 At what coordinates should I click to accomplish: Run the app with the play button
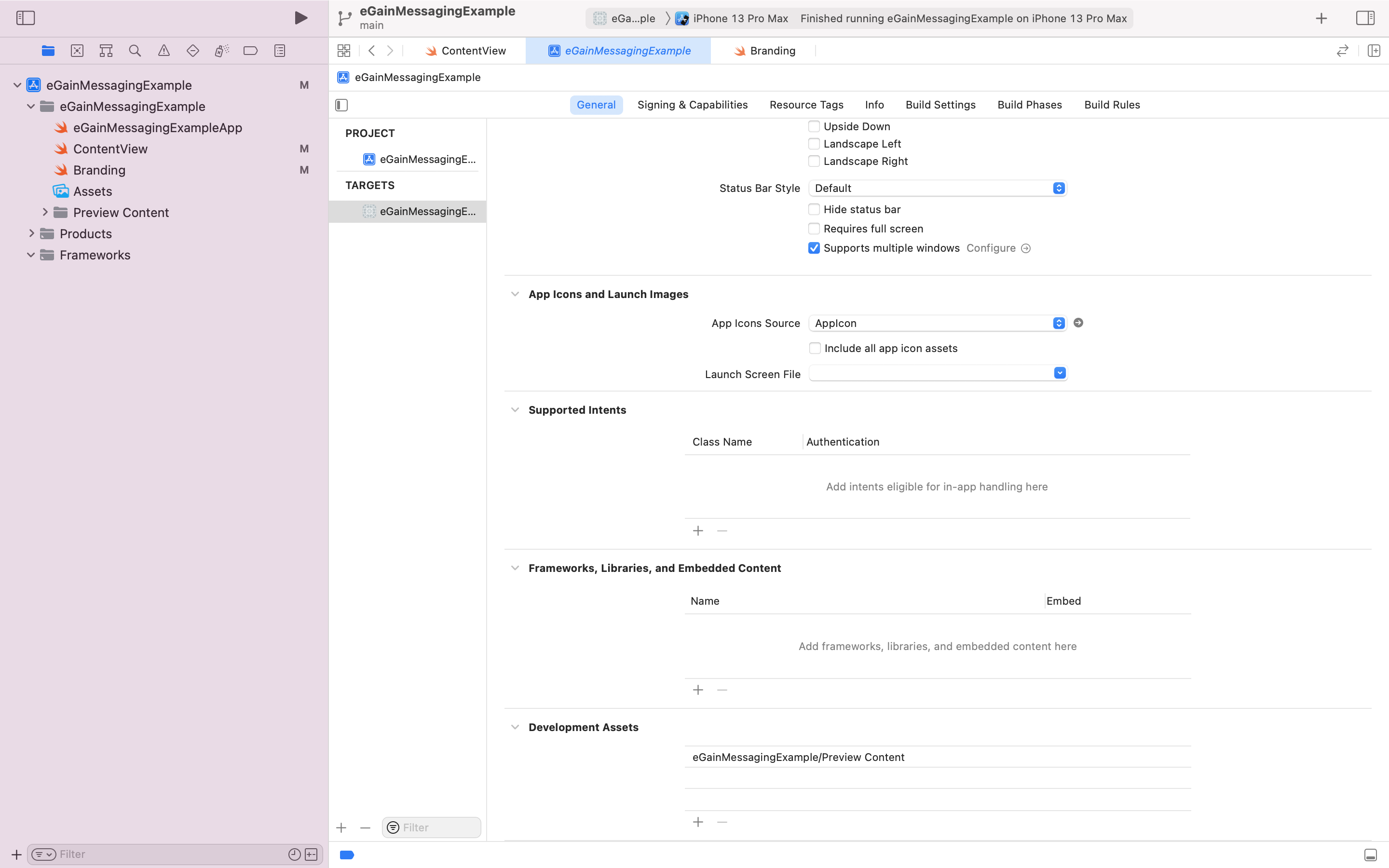tap(301, 17)
